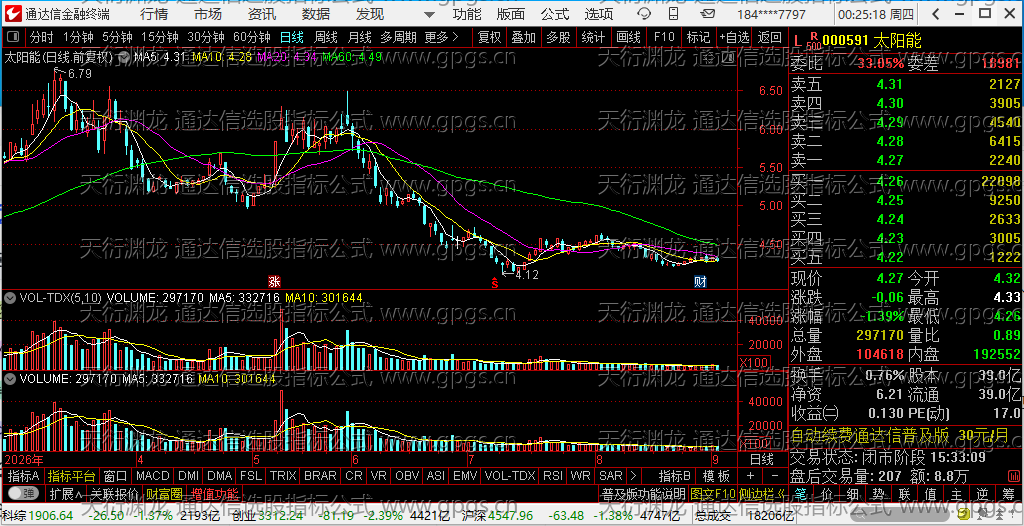Click the R 500 tag beside stock code

click(x=813, y=42)
